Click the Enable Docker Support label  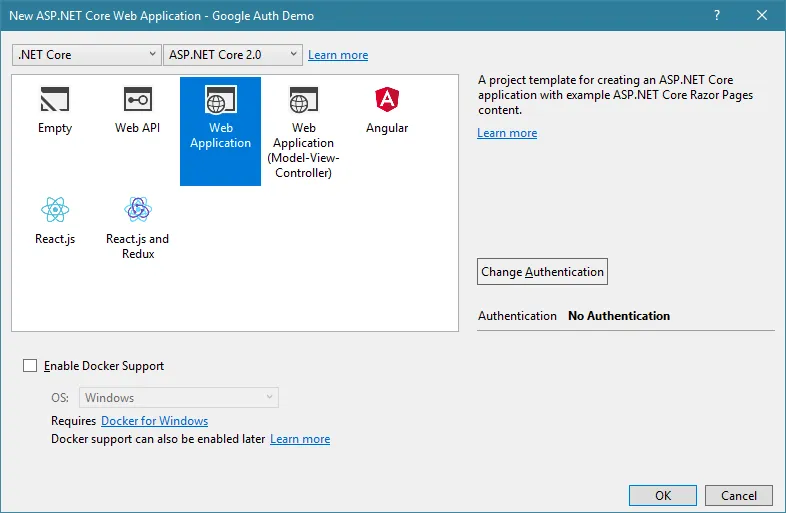tap(104, 366)
